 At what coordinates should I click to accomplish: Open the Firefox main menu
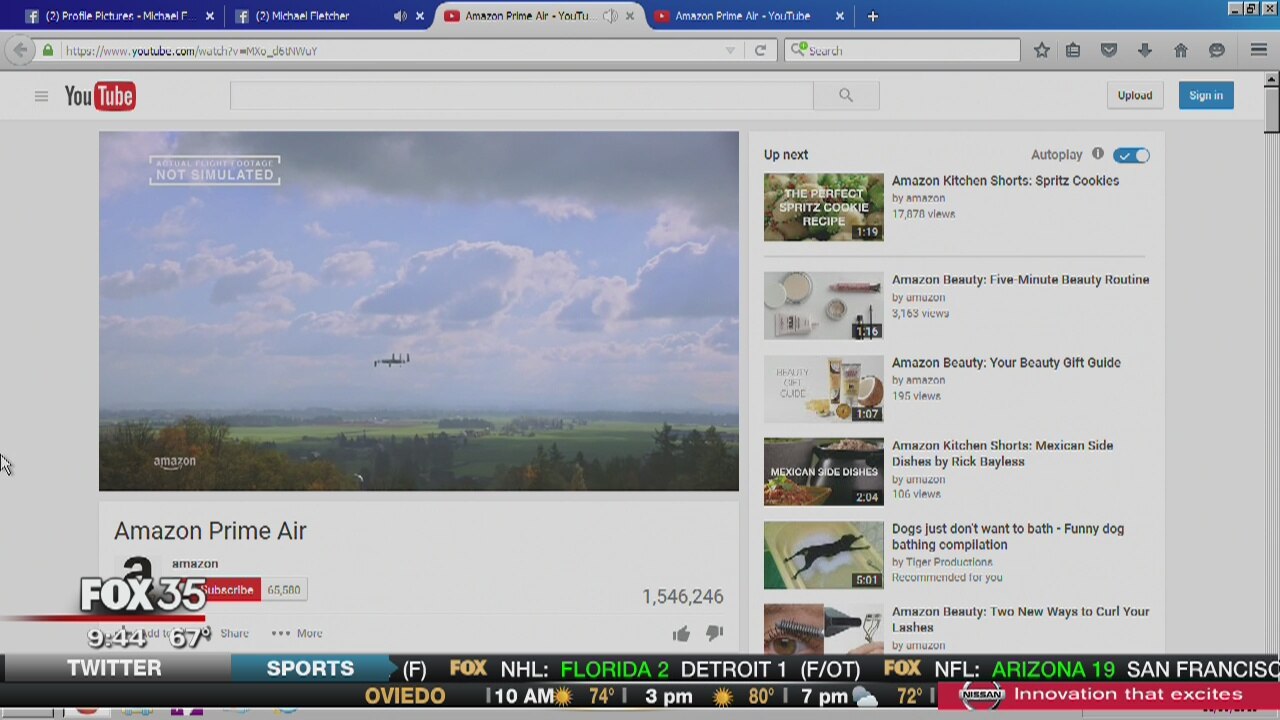(1259, 50)
